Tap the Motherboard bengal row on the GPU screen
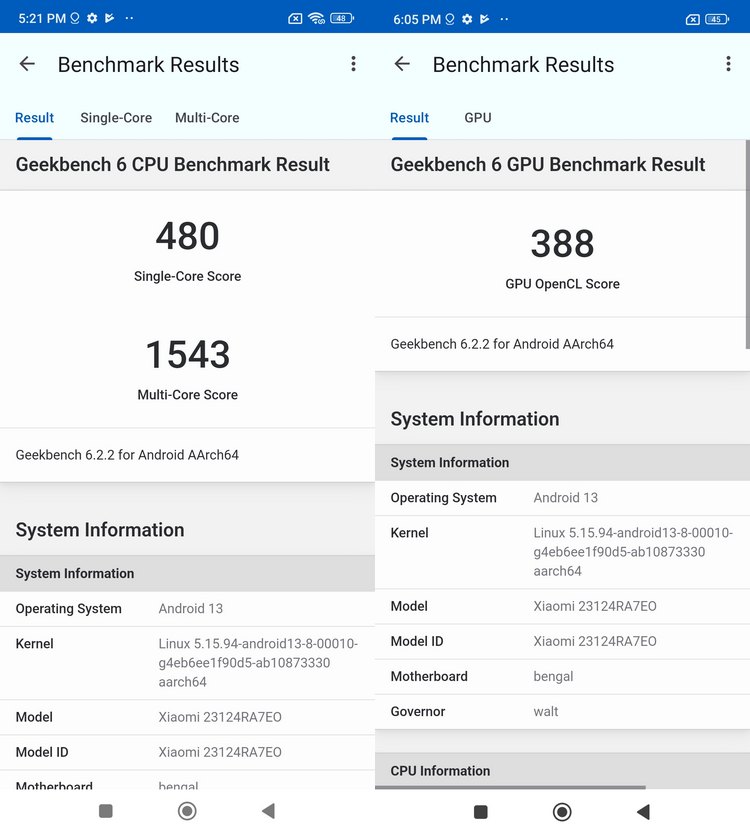 562,677
